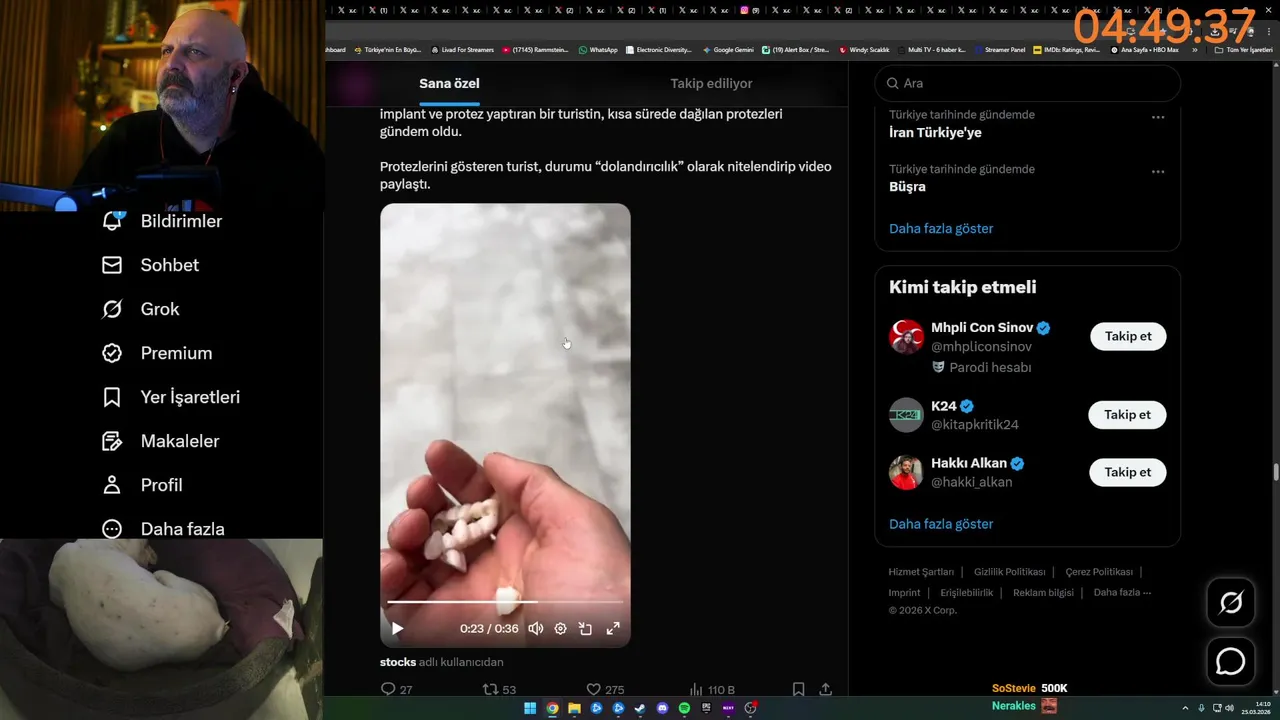View post analytics showing 110 B
This screenshot has width=1280, height=720.
click(712, 689)
